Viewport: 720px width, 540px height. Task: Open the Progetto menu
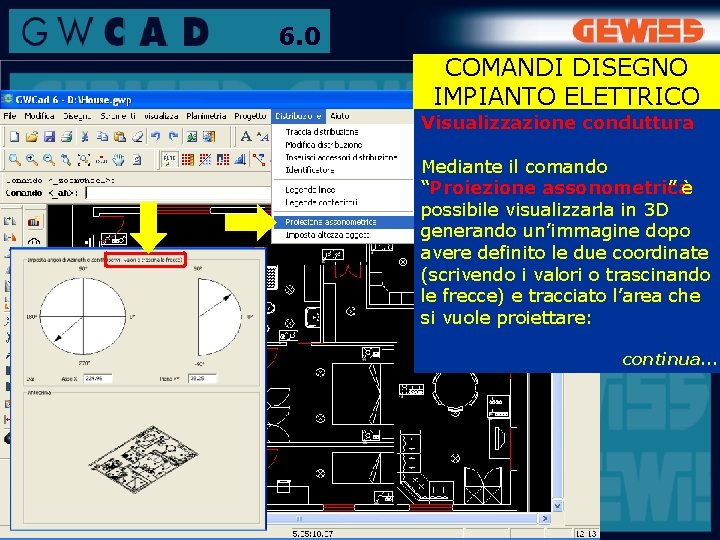[250, 116]
